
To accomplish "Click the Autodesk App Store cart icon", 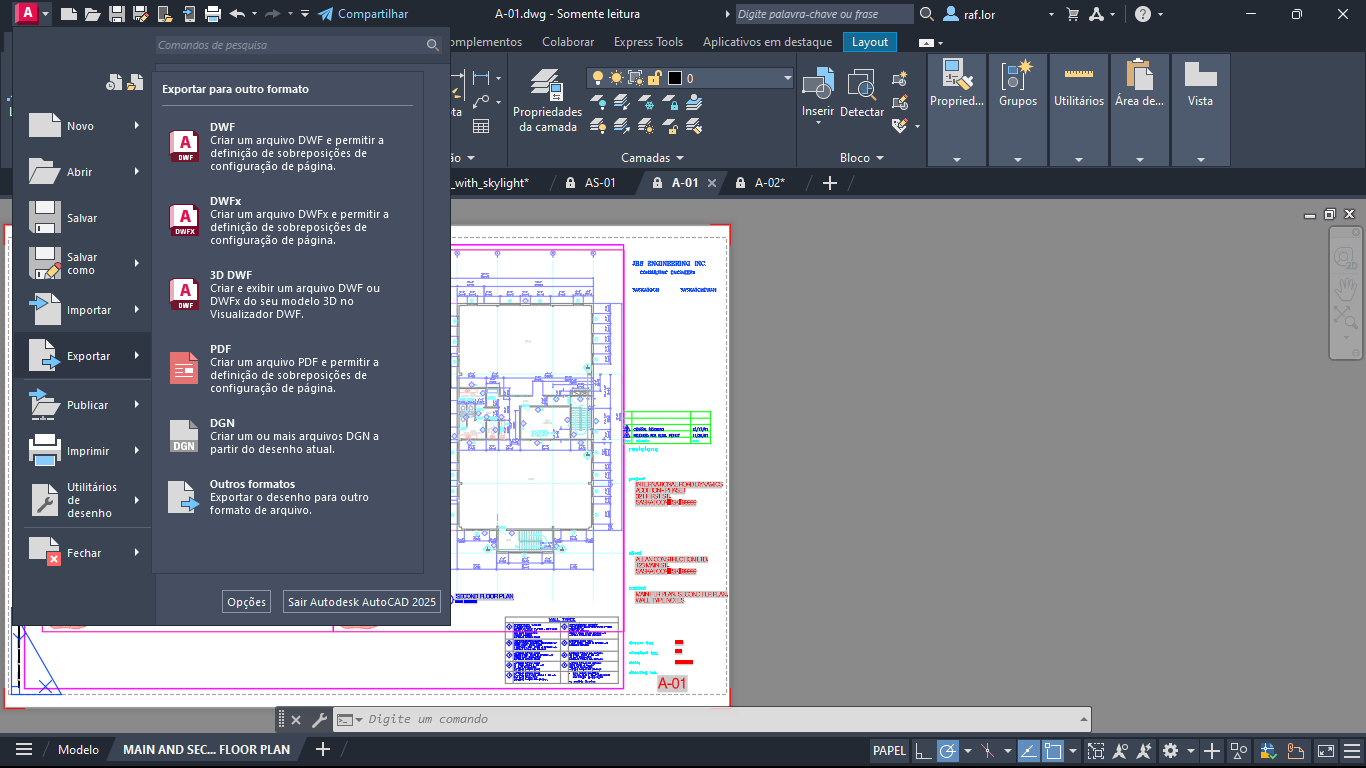I will click(x=1073, y=14).
